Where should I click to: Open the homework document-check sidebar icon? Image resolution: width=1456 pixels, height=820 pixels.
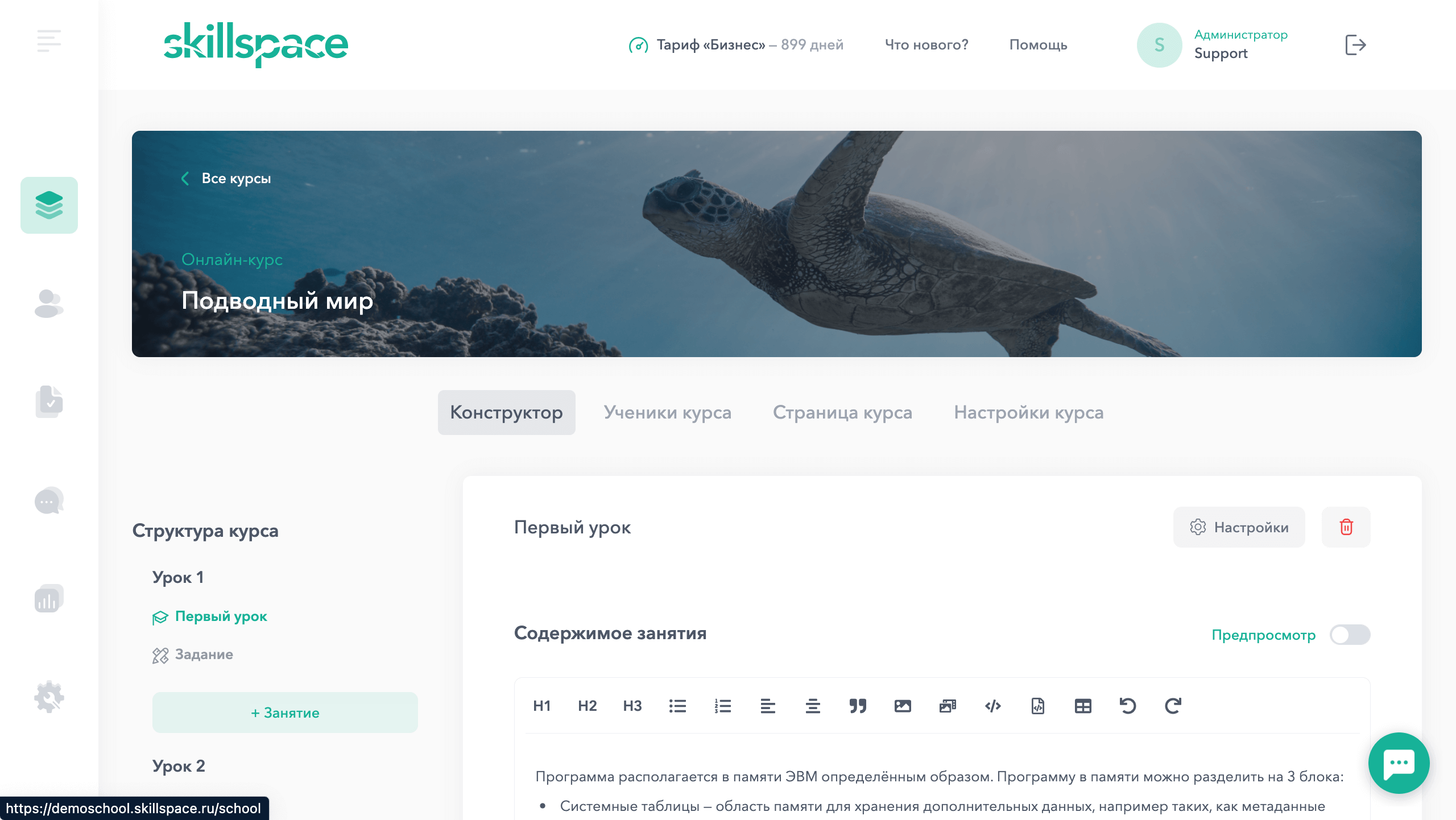tap(49, 401)
